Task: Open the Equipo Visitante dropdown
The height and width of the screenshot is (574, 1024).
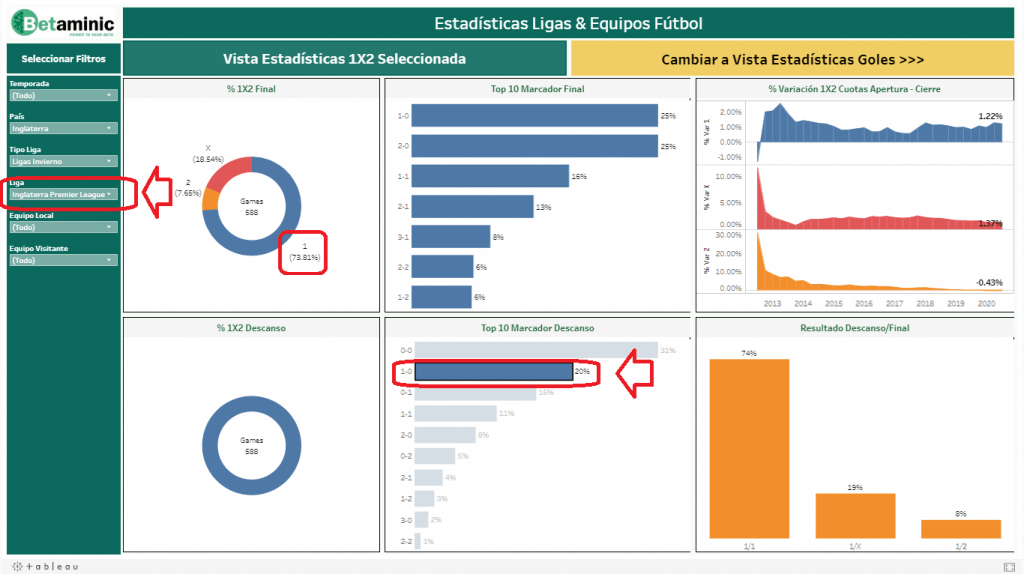Action: pos(63,260)
